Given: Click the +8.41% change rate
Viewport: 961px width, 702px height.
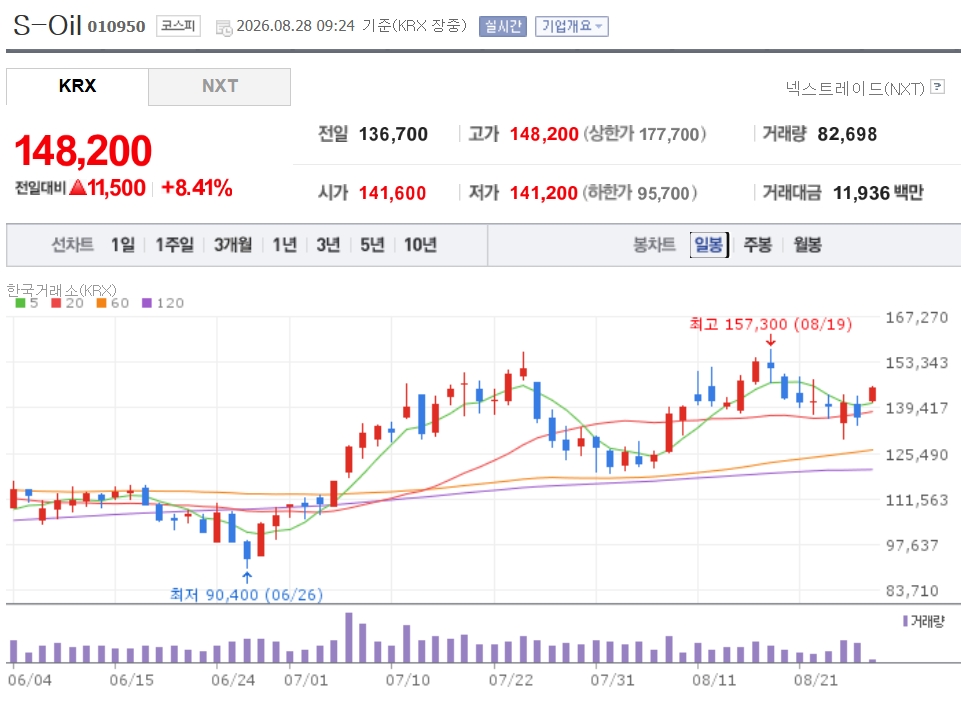Looking at the screenshot, I should [x=196, y=188].
